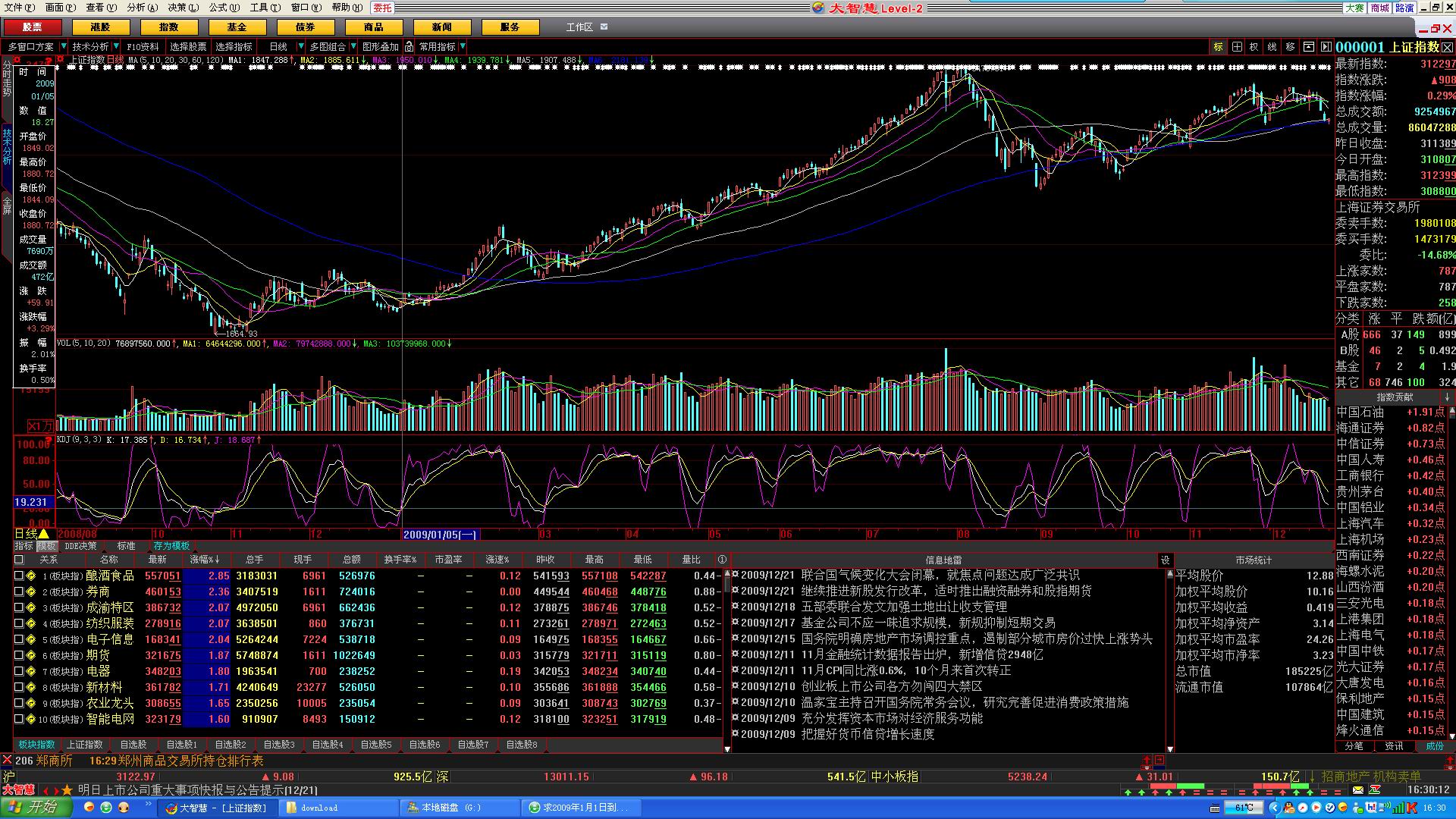Open the 公式 menu

pyautogui.click(x=224, y=8)
